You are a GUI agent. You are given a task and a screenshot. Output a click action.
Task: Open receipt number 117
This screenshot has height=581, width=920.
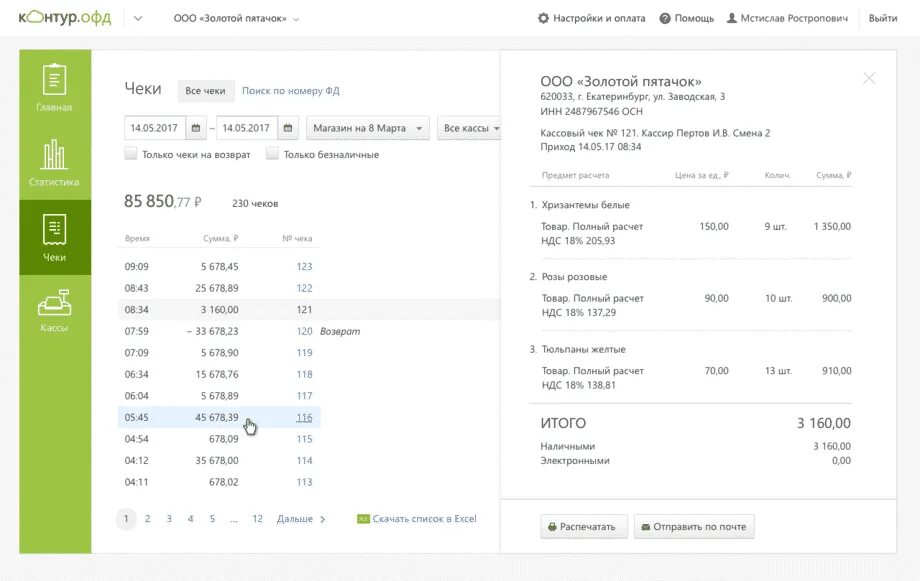tap(305, 396)
